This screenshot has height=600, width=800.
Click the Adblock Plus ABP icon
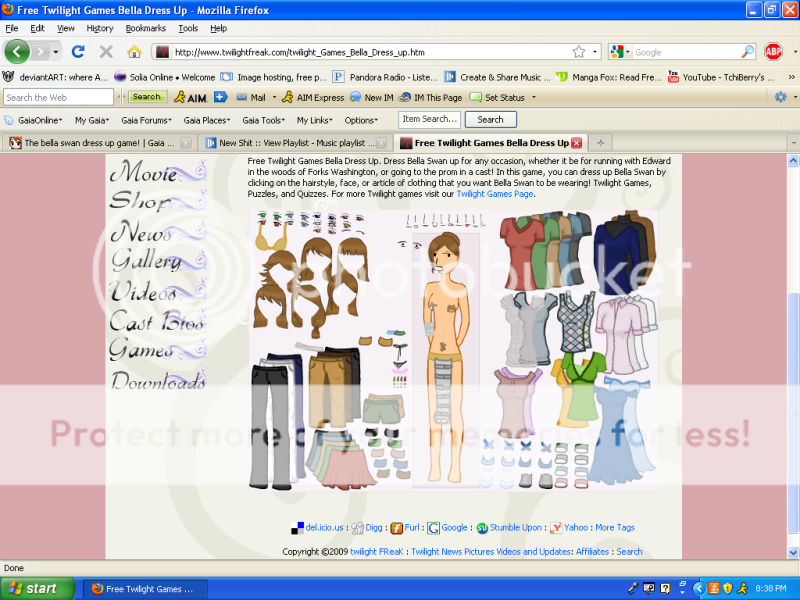(773, 51)
